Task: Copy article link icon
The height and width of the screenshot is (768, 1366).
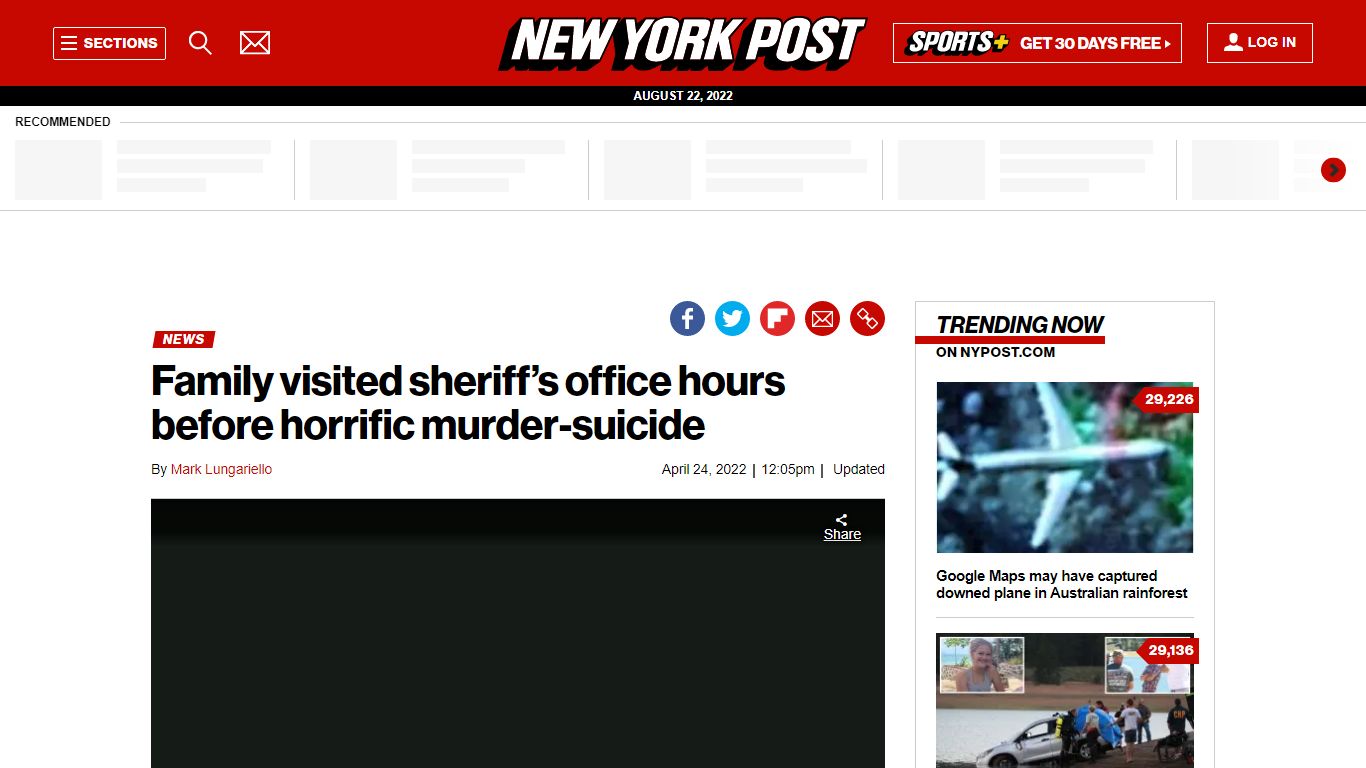Action: tap(867, 319)
